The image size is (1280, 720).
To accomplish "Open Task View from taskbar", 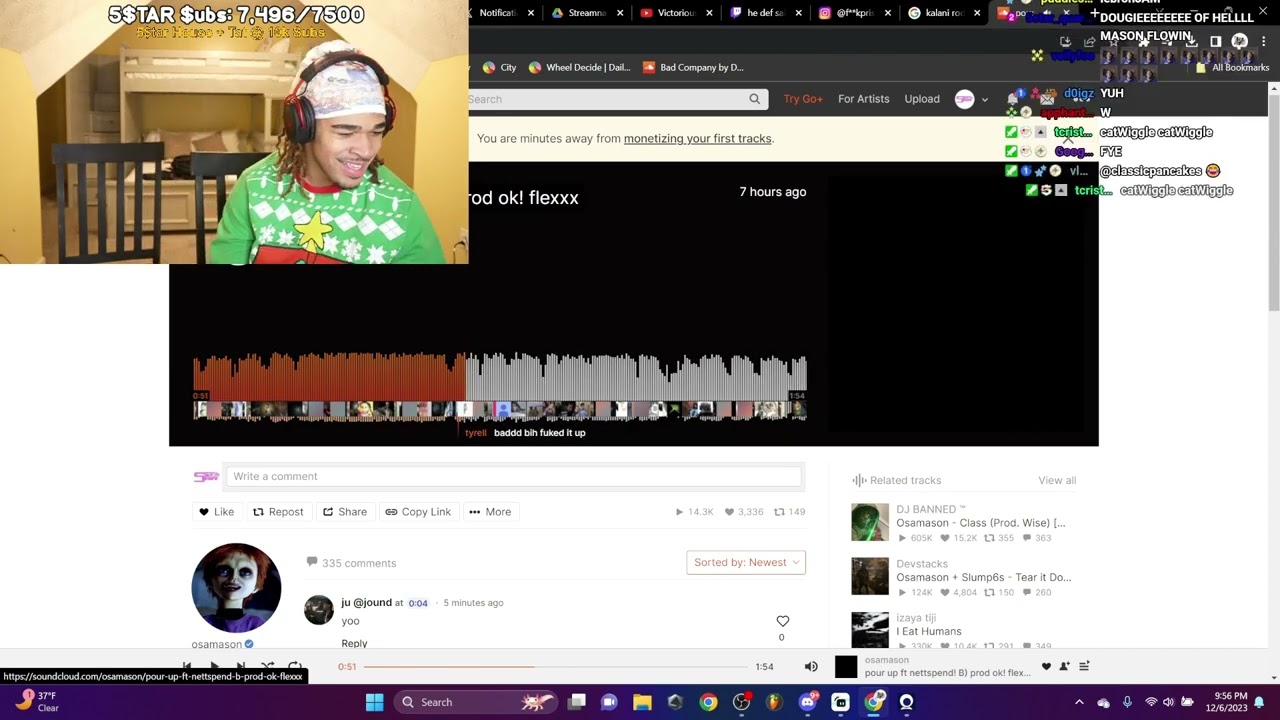I will [x=577, y=702].
